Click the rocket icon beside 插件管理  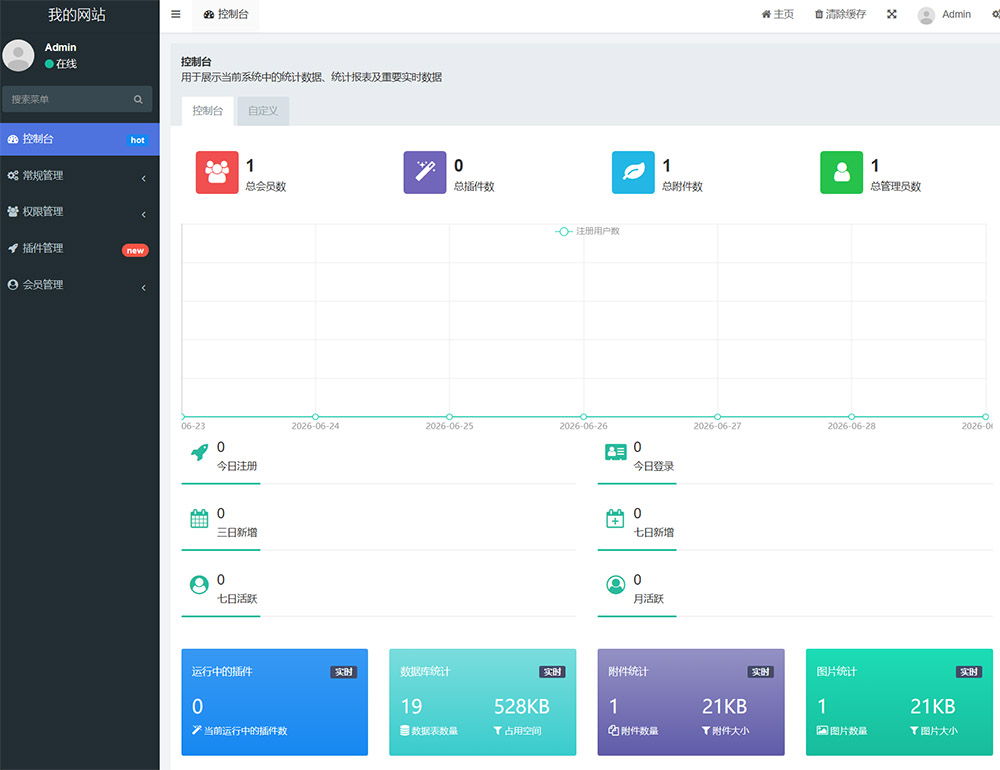coord(13,248)
